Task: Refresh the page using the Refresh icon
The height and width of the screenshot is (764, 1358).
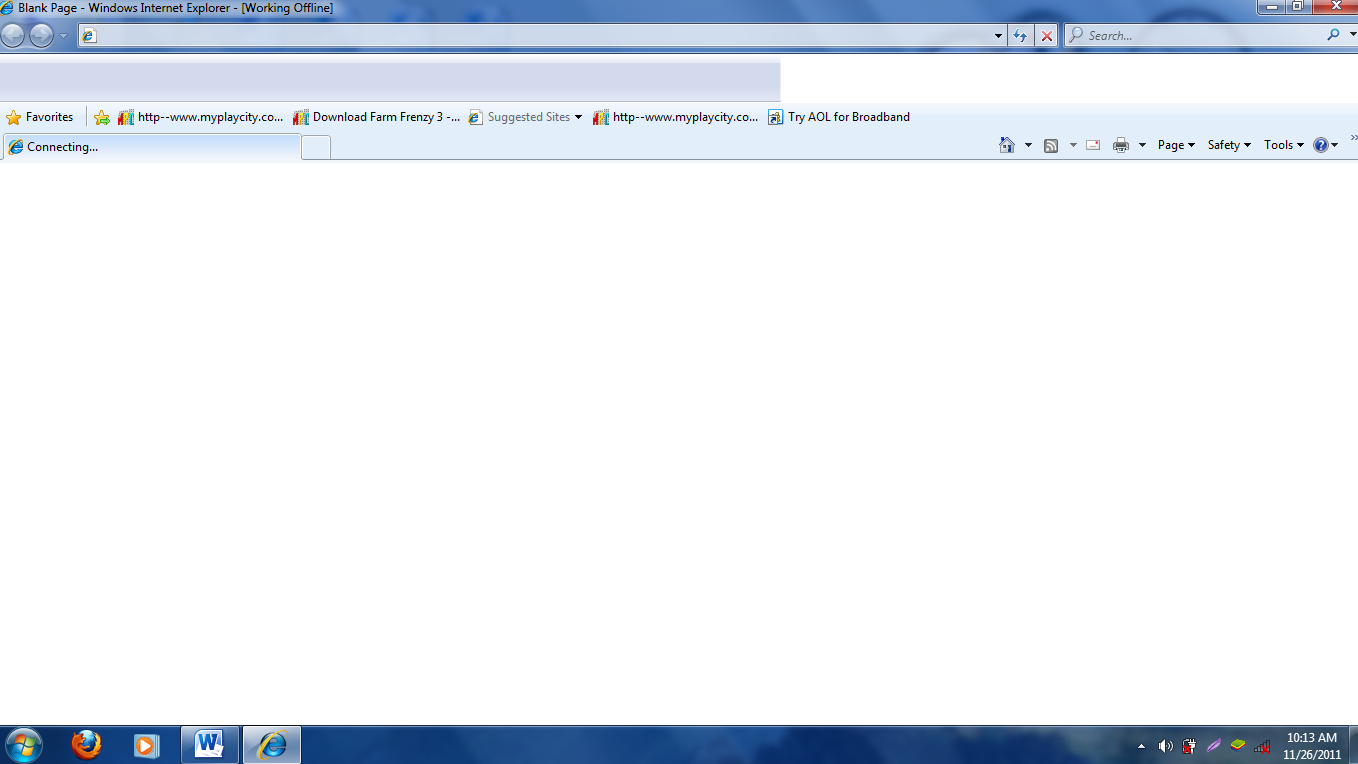Action: pyautogui.click(x=1020, y=36)
